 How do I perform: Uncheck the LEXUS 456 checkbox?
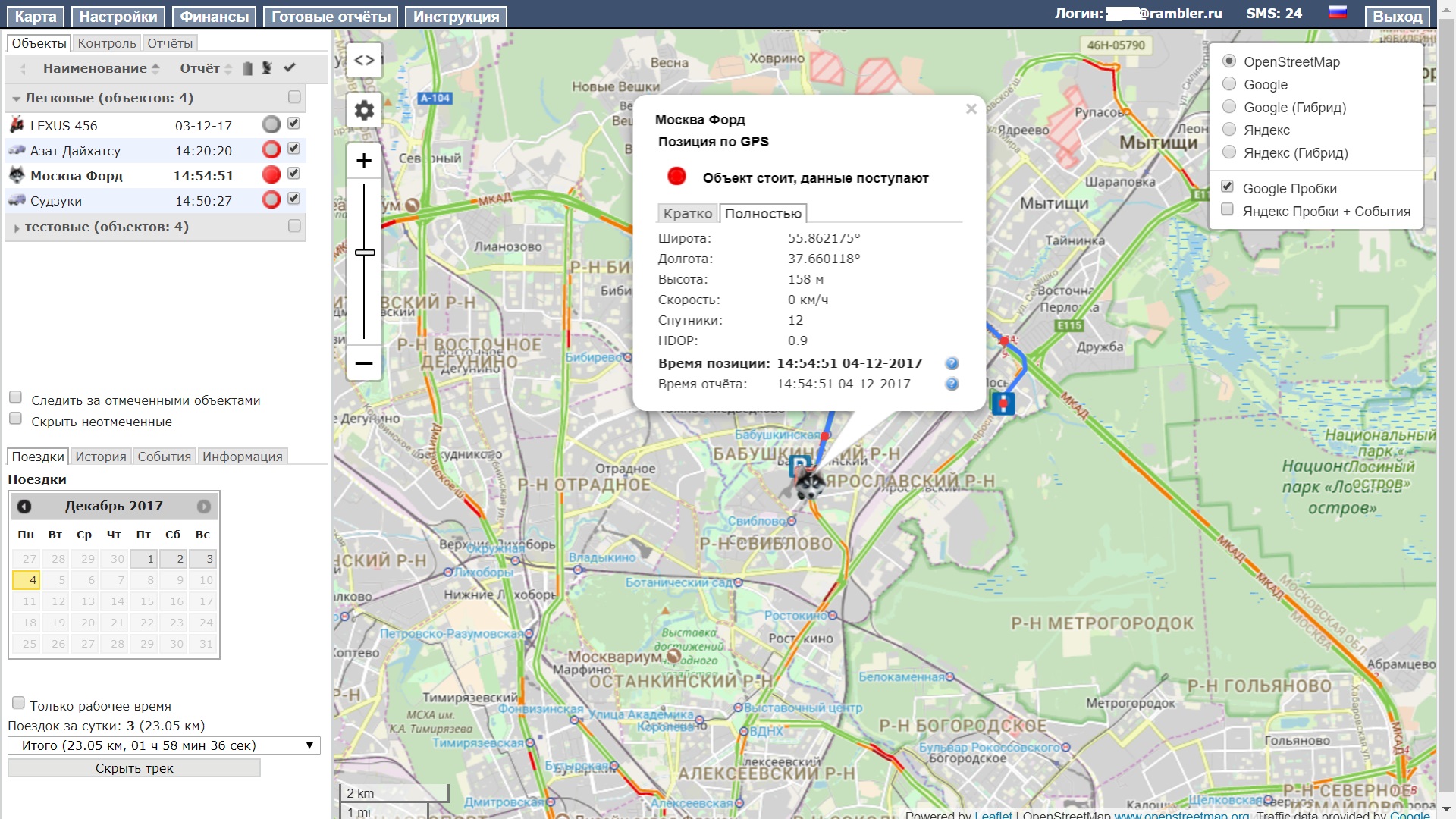294,124
